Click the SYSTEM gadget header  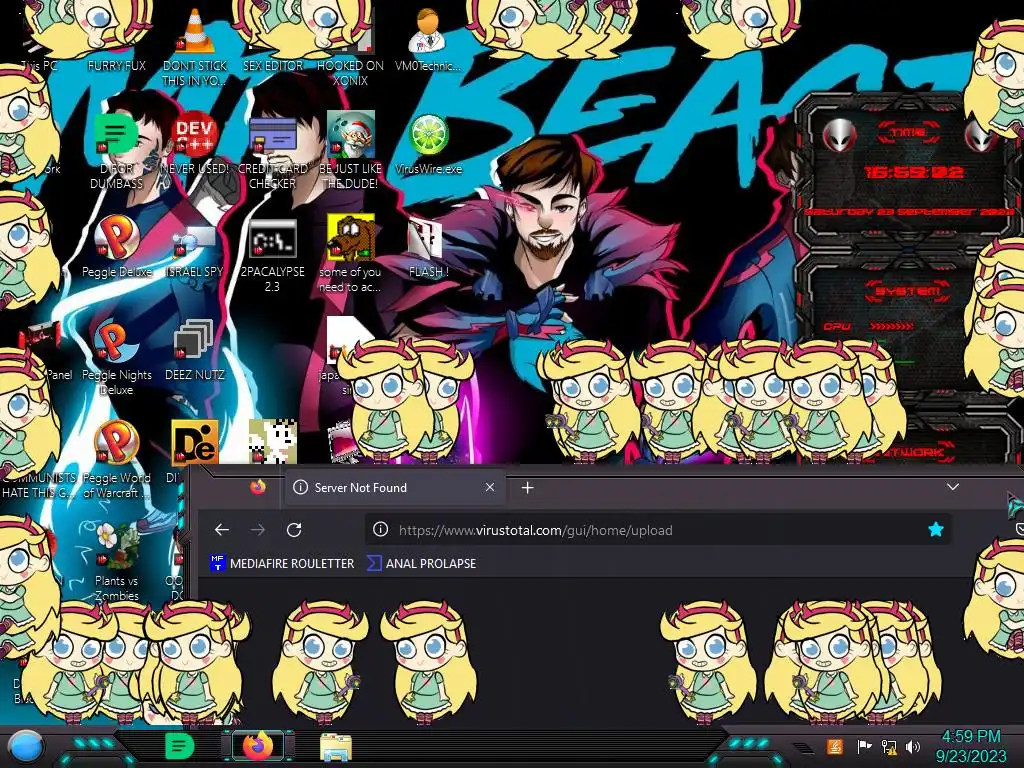[908, 291]
